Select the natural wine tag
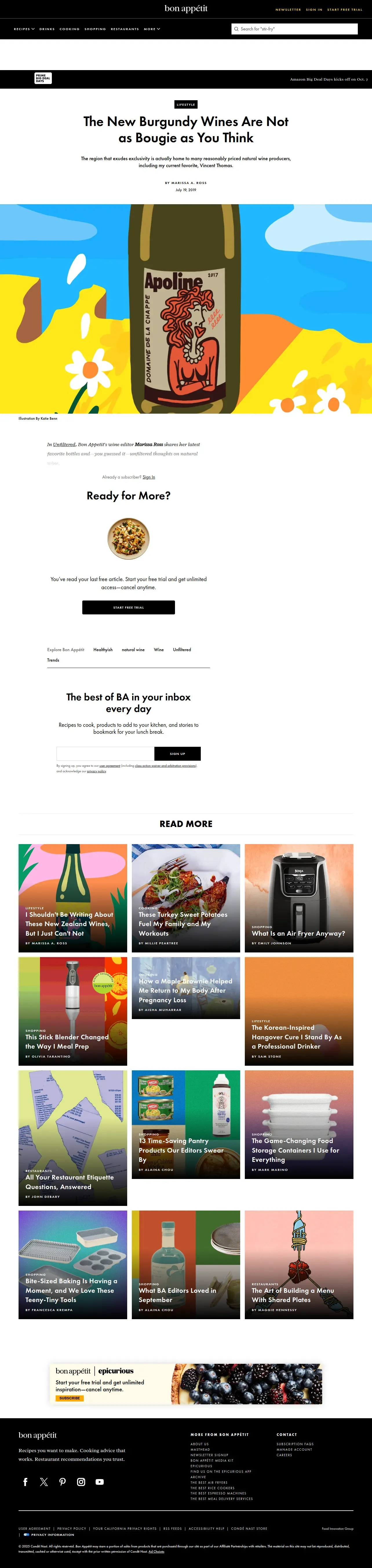The image size is (372, 1568). pyautogui.click(x=133, y=649)
